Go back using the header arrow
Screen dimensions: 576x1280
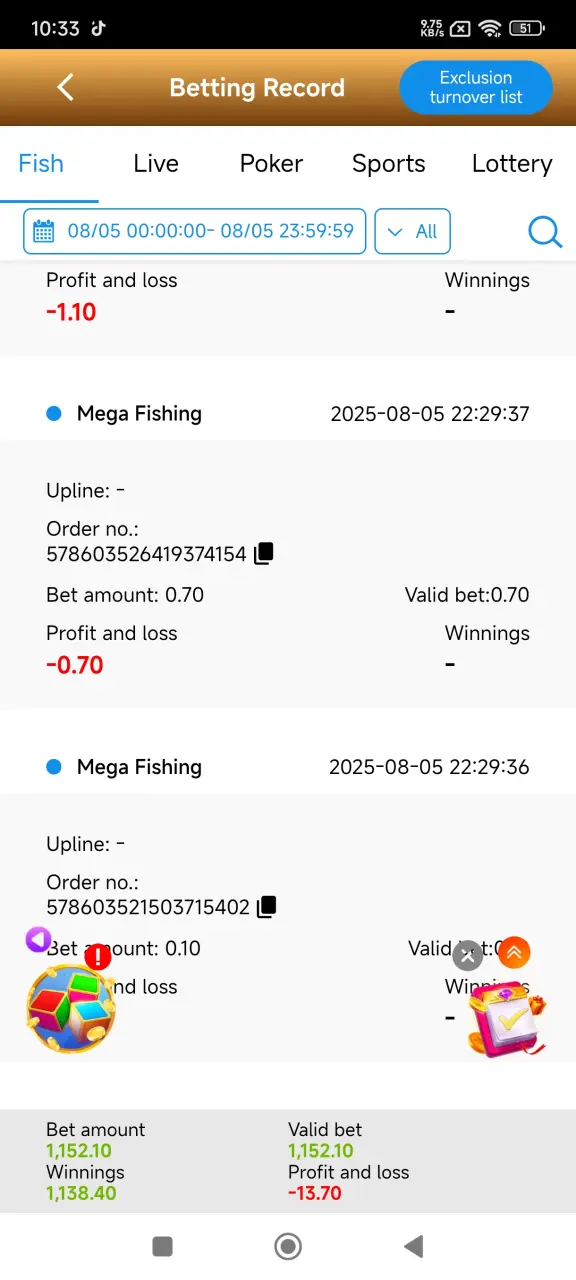66,87
